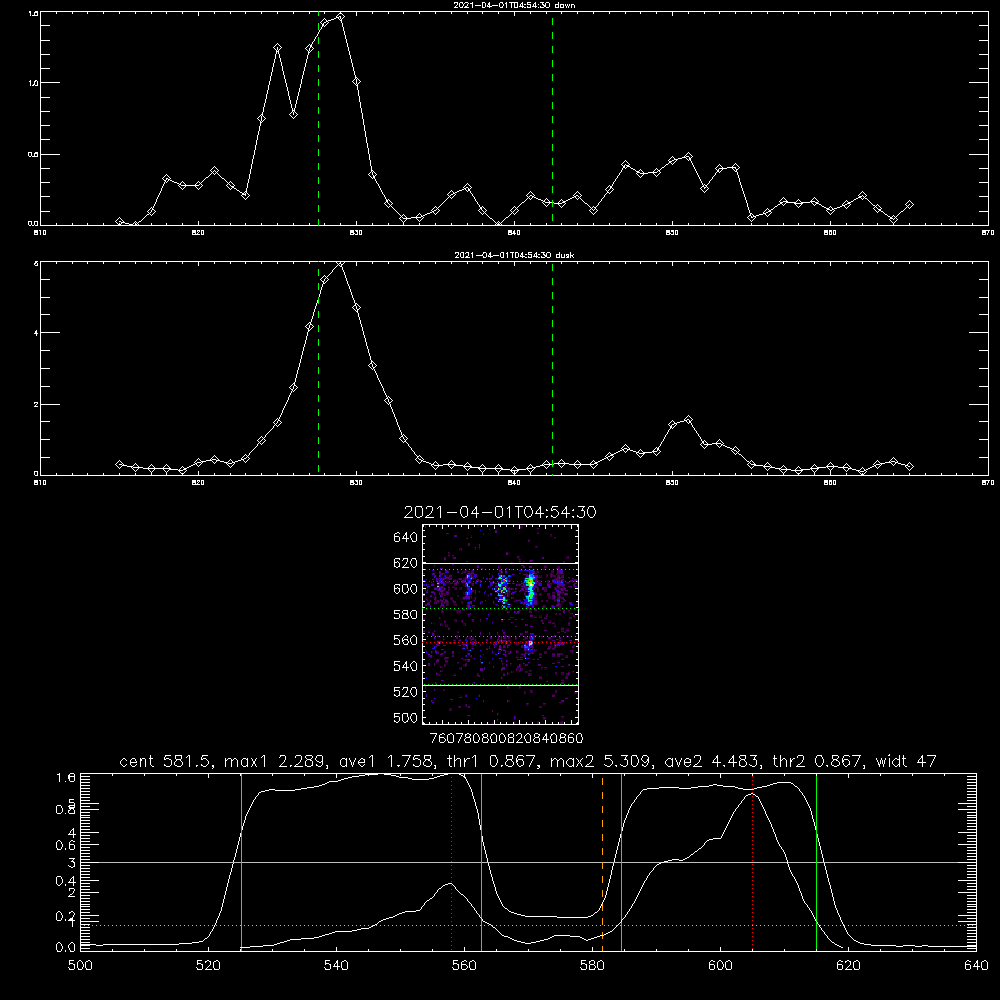Viewport: 1000px width, 1000px height.
Task: Click the orange dashed center line in bottom plot
Action: point(602,862)
